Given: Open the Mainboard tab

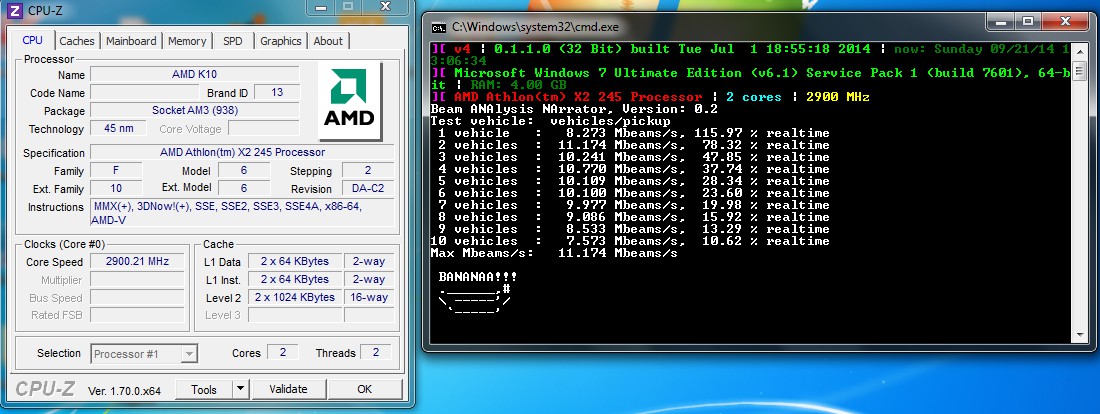Looking at the screenshot, I should pos(131,41).
